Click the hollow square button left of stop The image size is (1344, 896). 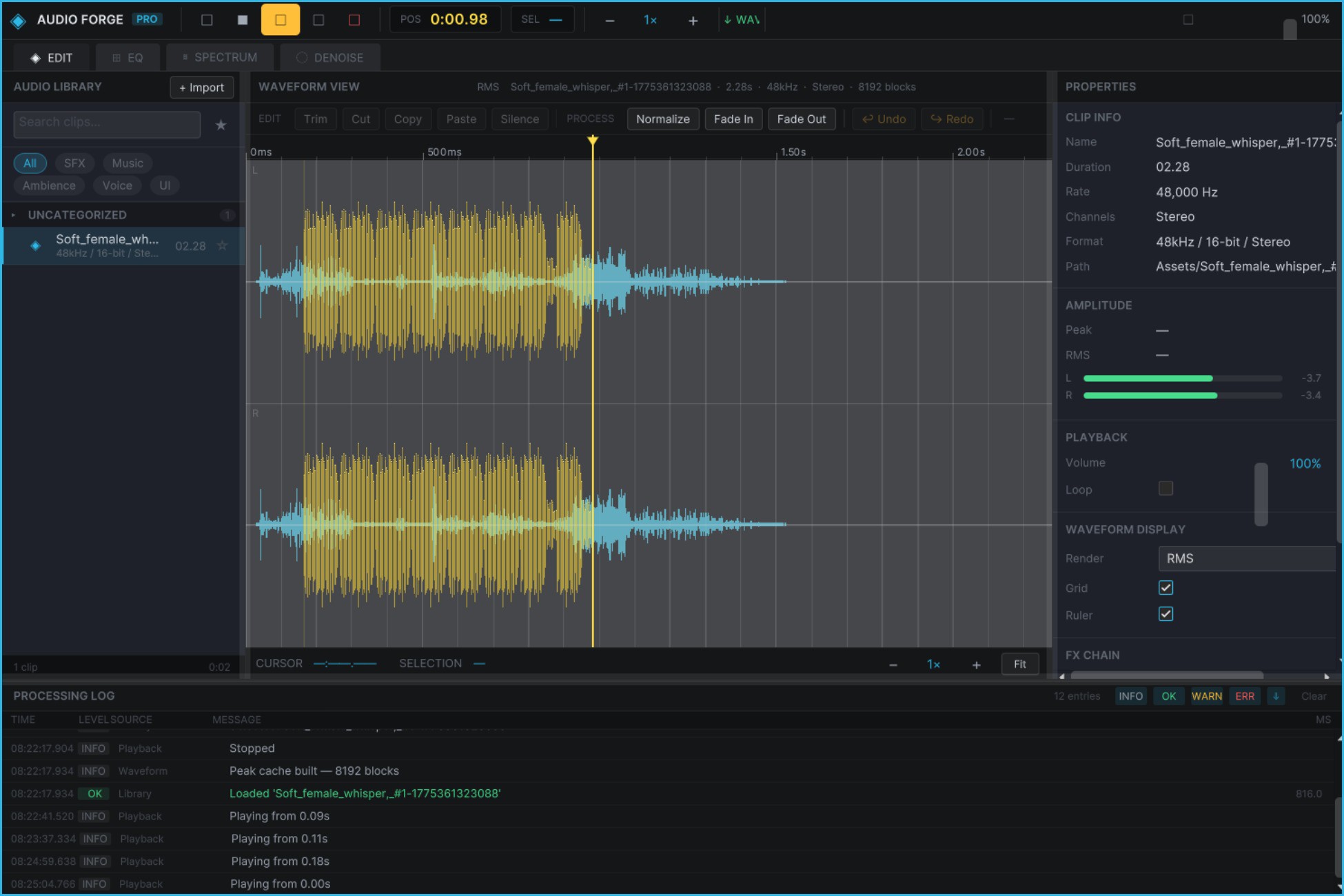[206, 20]
